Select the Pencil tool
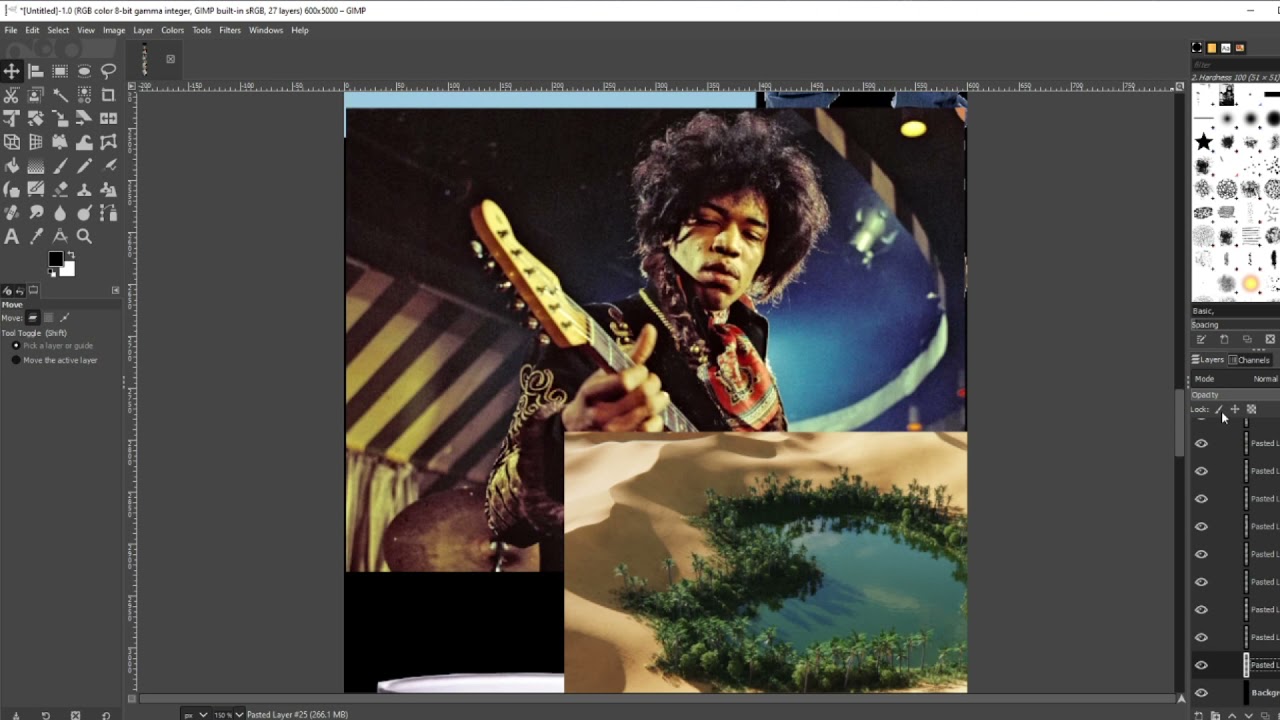 84,166
